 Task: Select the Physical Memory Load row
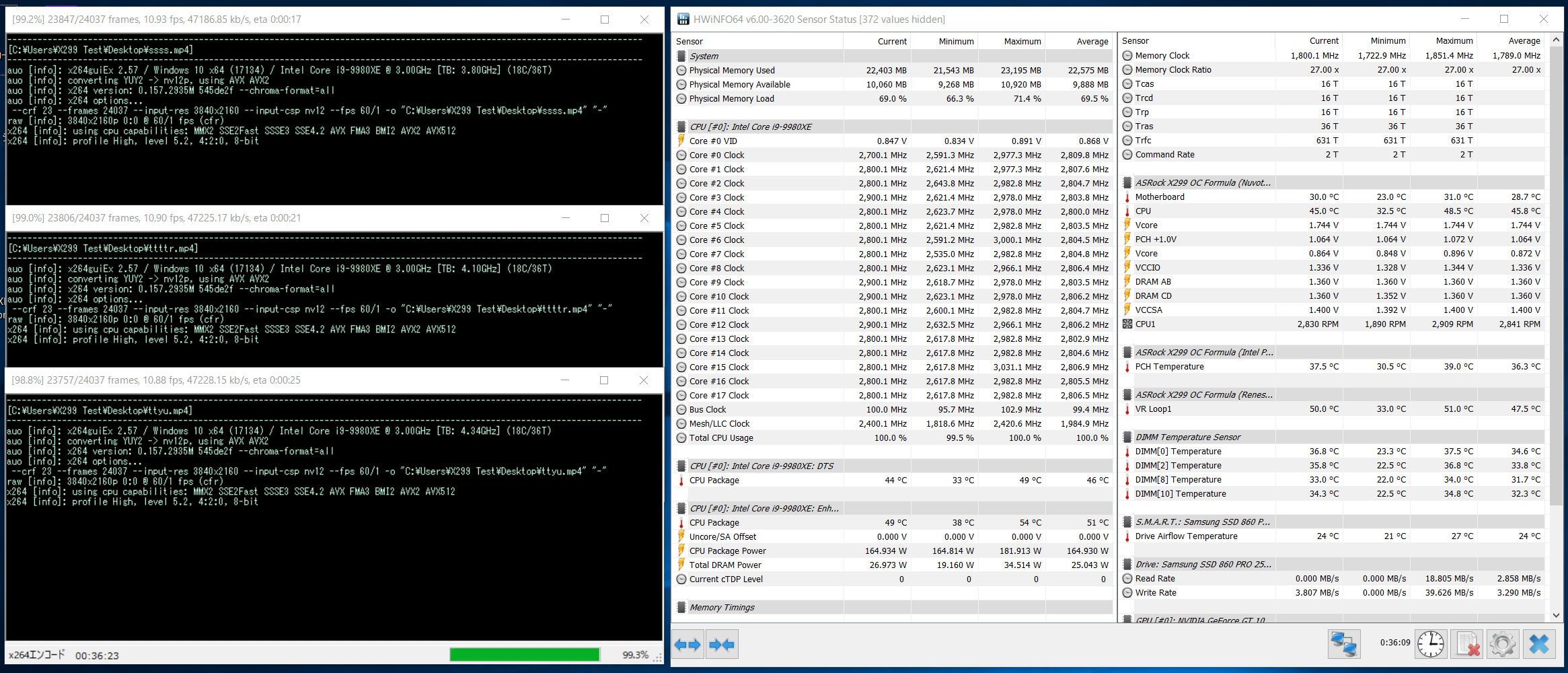893,98
